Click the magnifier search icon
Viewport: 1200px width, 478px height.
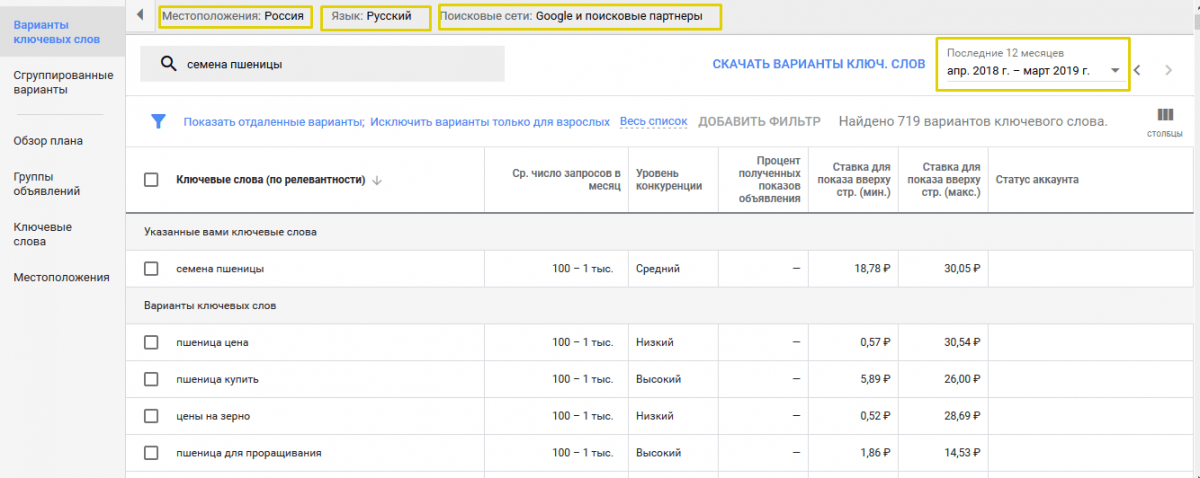168,64
